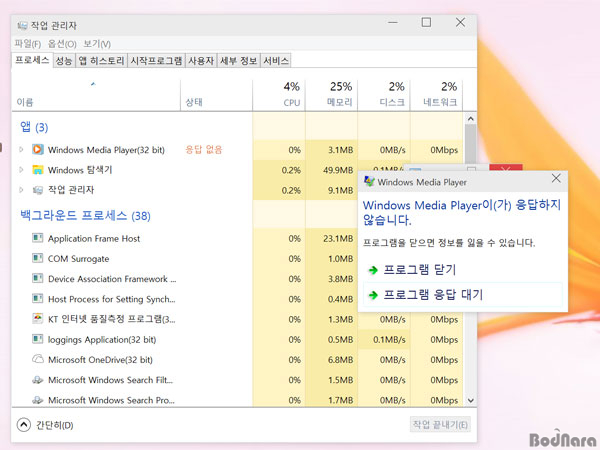Click the red close button behind the dialog
This screenshot has height=450, width=600.
pyautogui.click(x=505, y=168)
